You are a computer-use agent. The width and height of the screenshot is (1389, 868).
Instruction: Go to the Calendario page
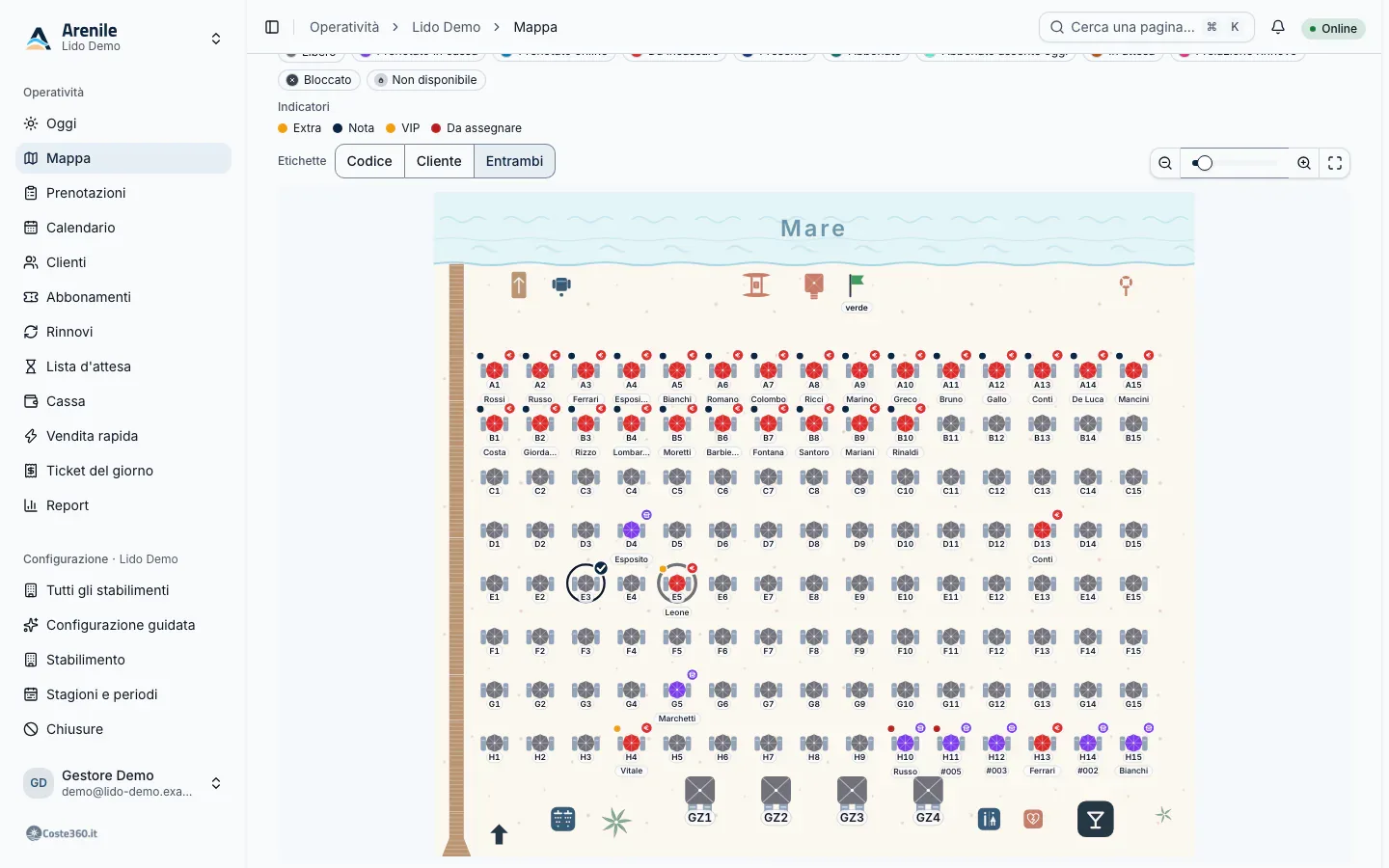pos(123,228)
